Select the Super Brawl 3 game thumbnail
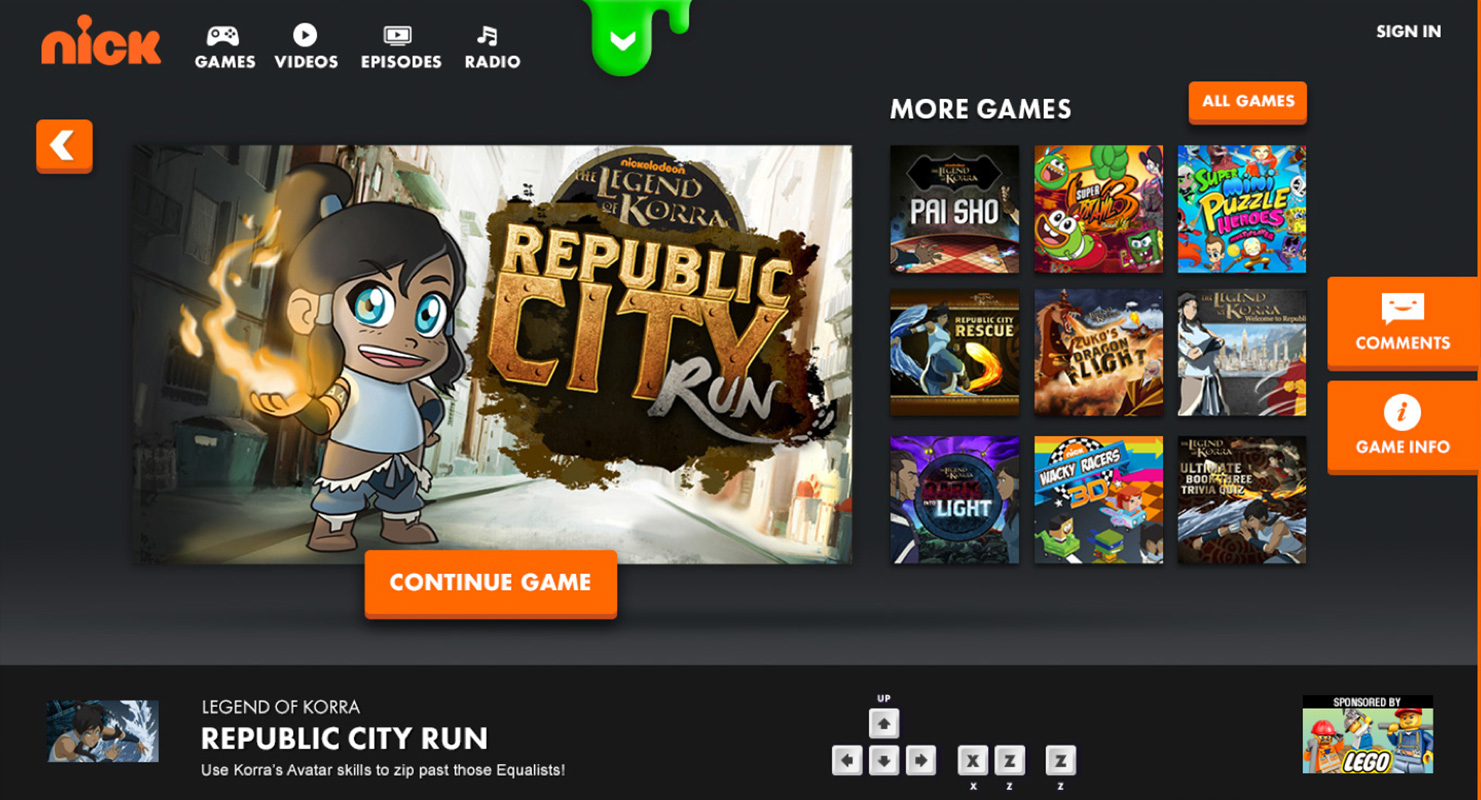This screenshot has width=1481, height=800. click(x=1098, y=209)
